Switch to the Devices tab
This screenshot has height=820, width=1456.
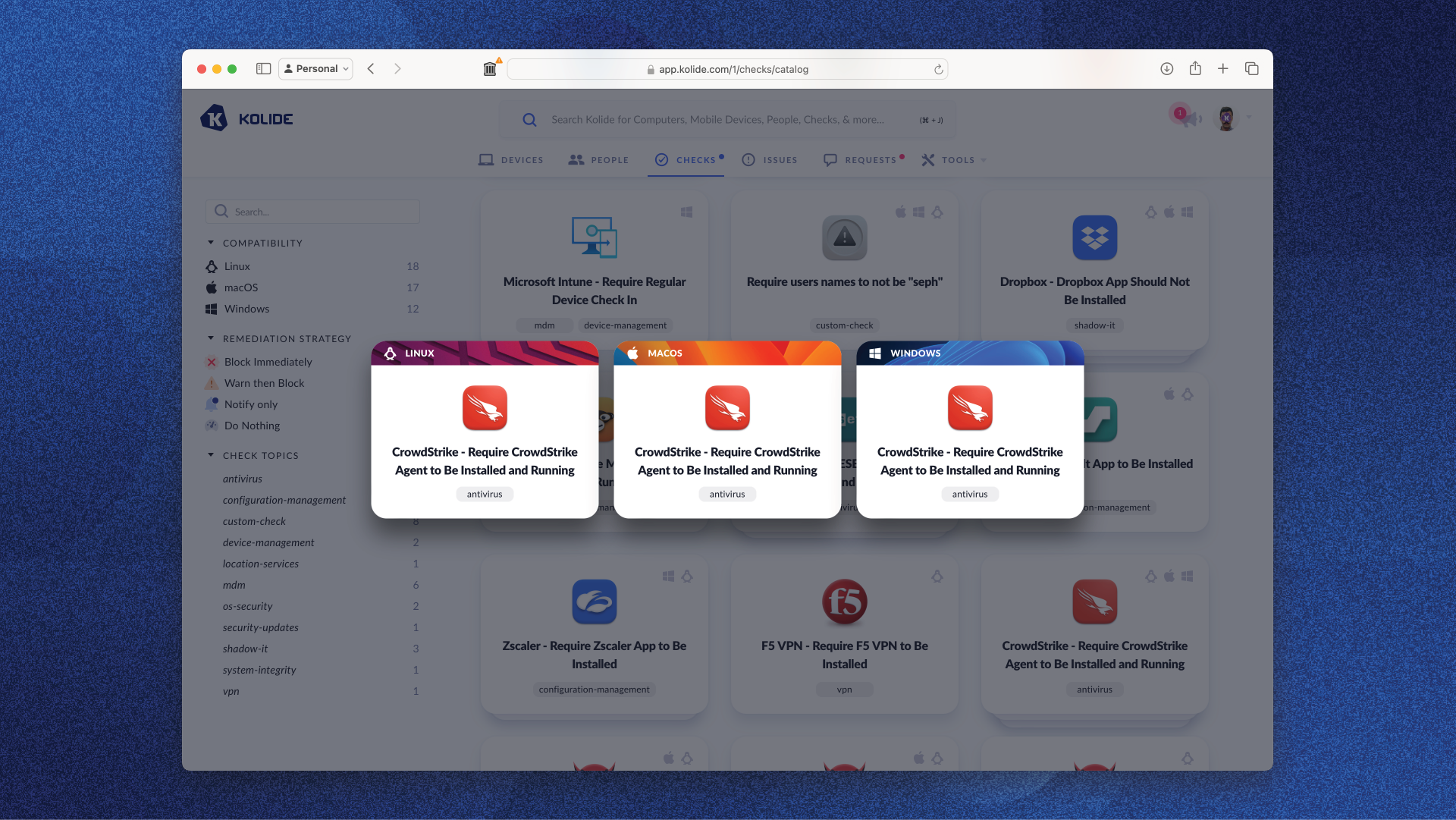[x=511, y=160]
